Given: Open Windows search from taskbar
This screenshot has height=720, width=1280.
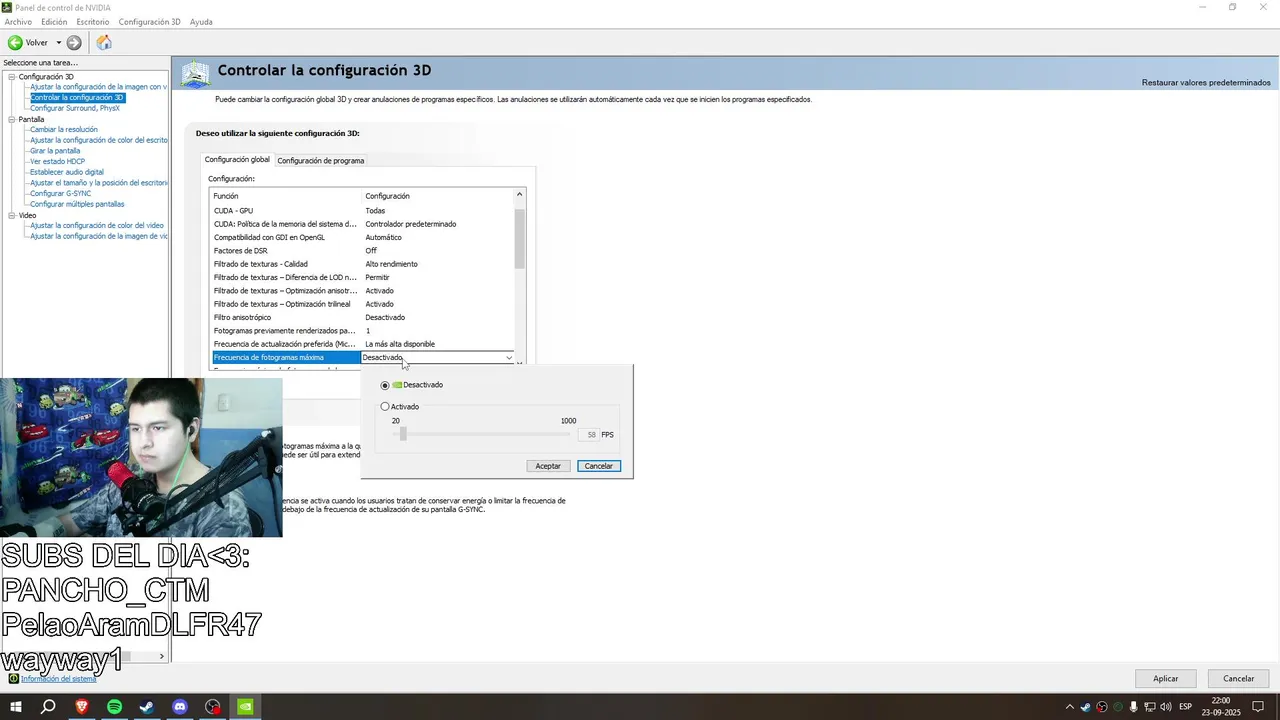Looking at the screenshot, I should point(48,707).
